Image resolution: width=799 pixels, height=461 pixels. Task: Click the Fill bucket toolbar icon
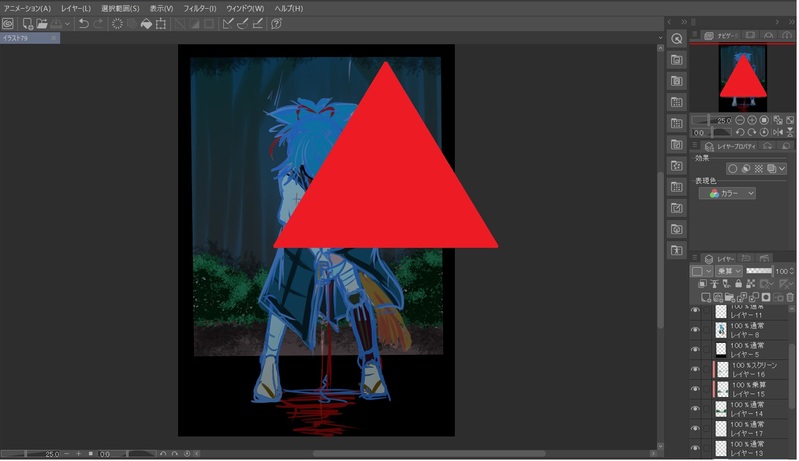coord(146,23)
